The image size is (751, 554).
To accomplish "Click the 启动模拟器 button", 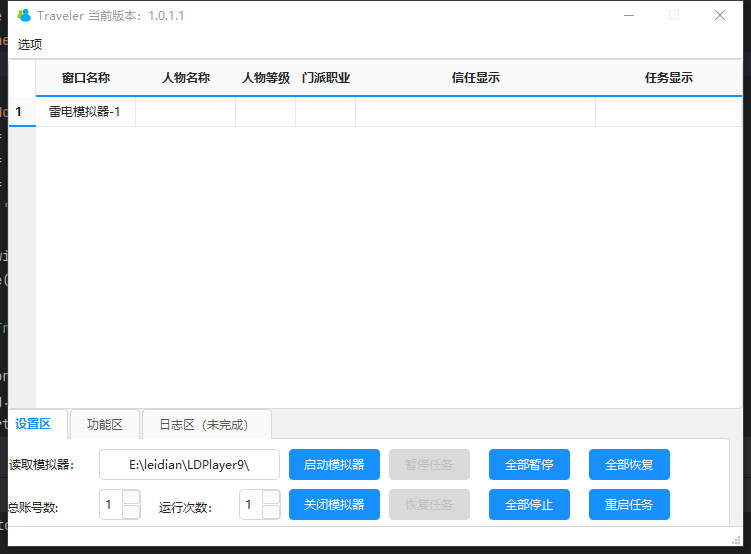I will 334,464.
